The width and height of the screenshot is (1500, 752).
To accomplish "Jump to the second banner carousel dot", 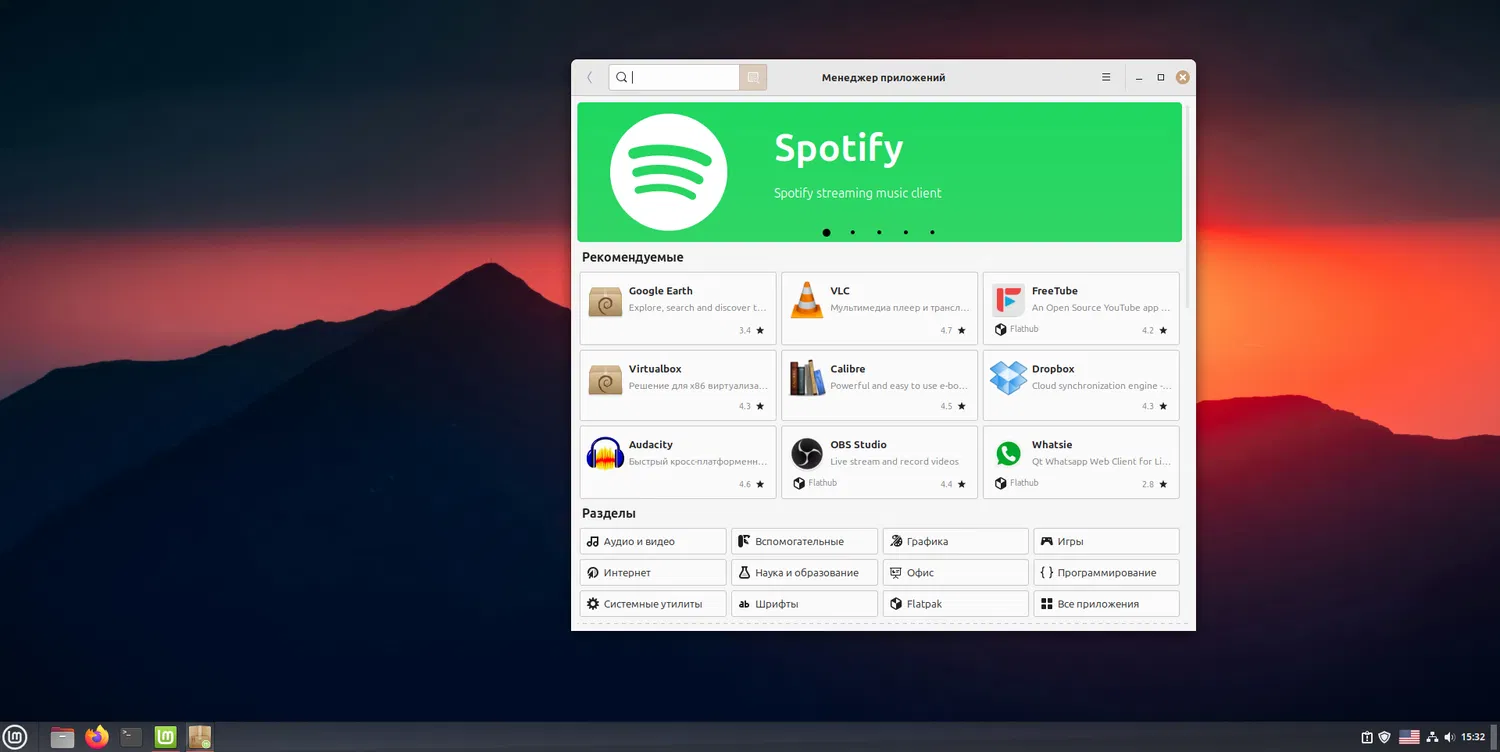I will pos(853,232).
